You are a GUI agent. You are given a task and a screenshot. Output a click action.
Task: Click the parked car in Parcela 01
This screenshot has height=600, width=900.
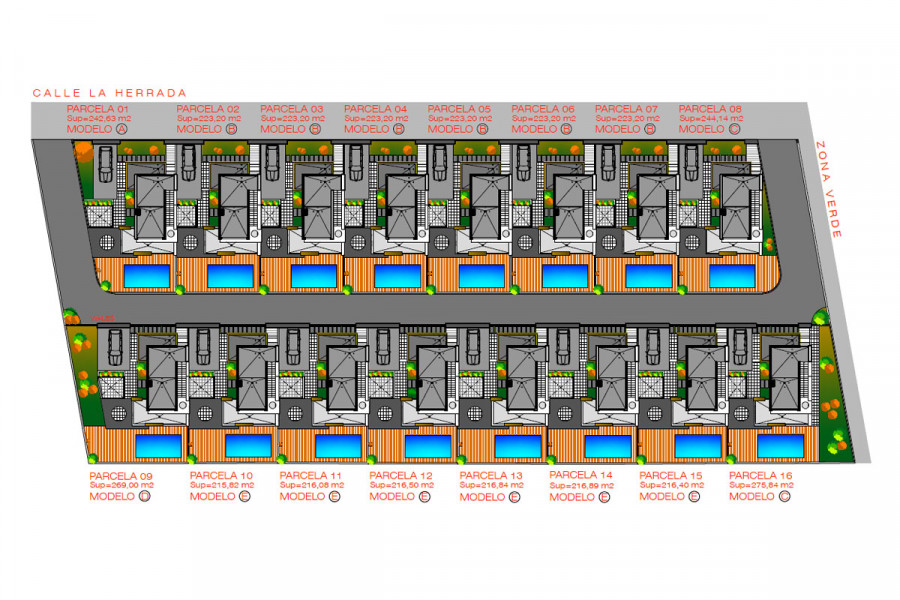click(106, 161)
